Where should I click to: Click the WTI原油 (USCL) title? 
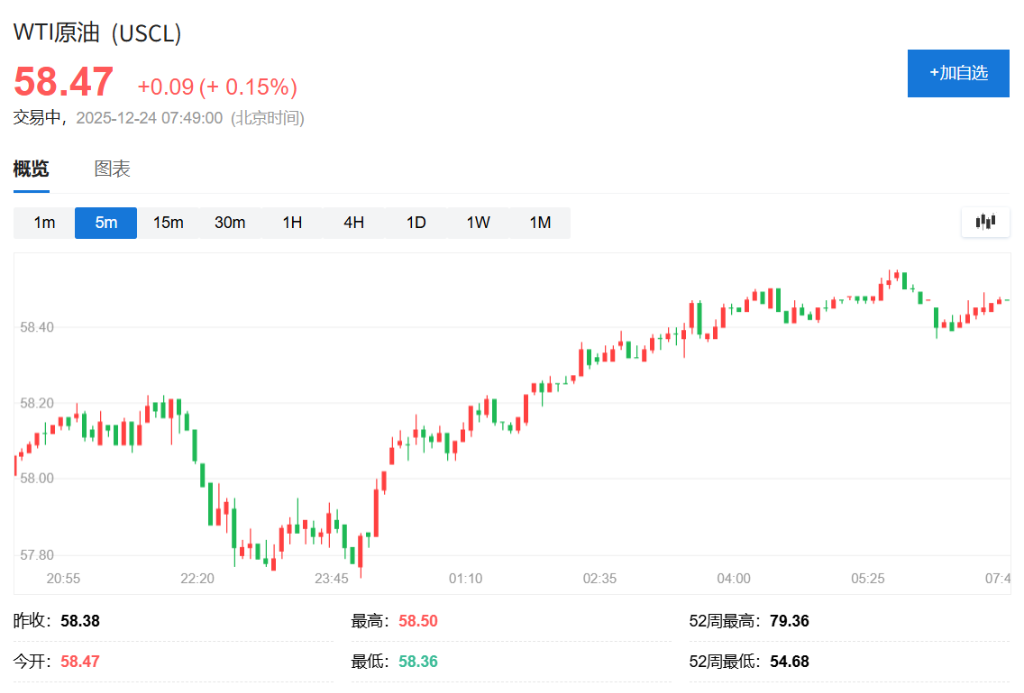(x=97, y=32)
